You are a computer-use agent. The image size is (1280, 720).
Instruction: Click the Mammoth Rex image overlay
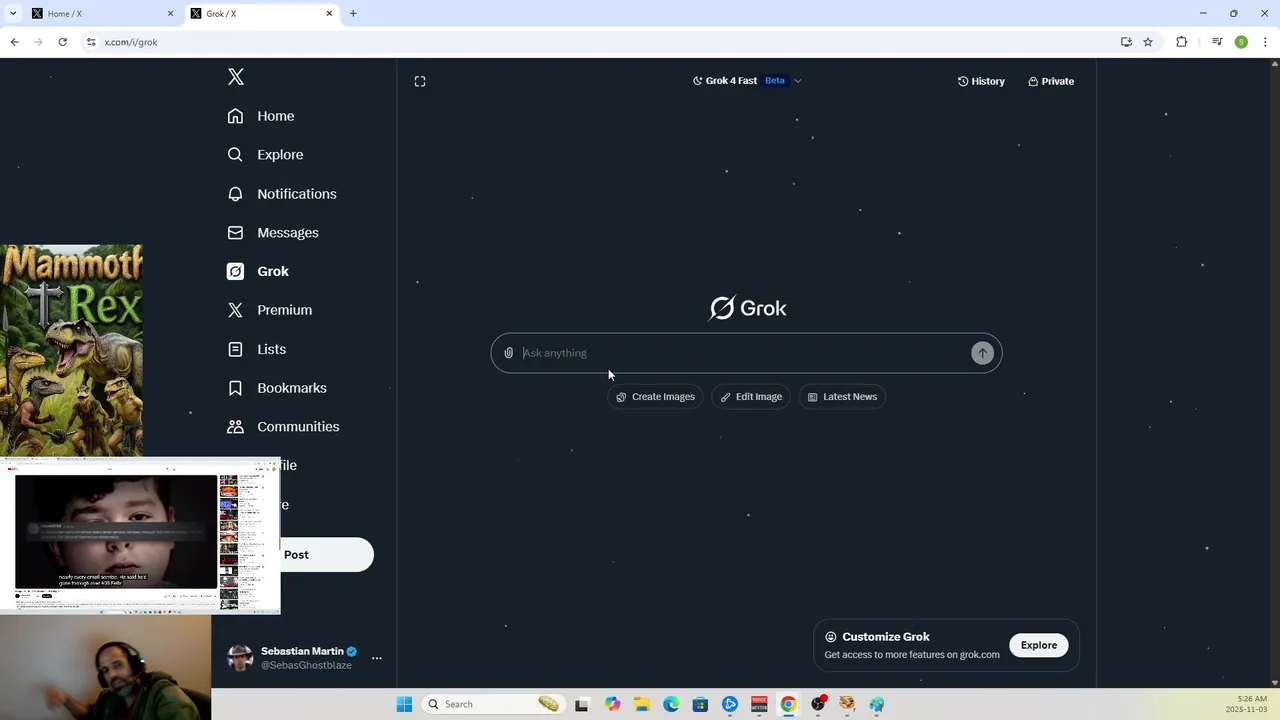pyautogui.click(x=71, y=350)
